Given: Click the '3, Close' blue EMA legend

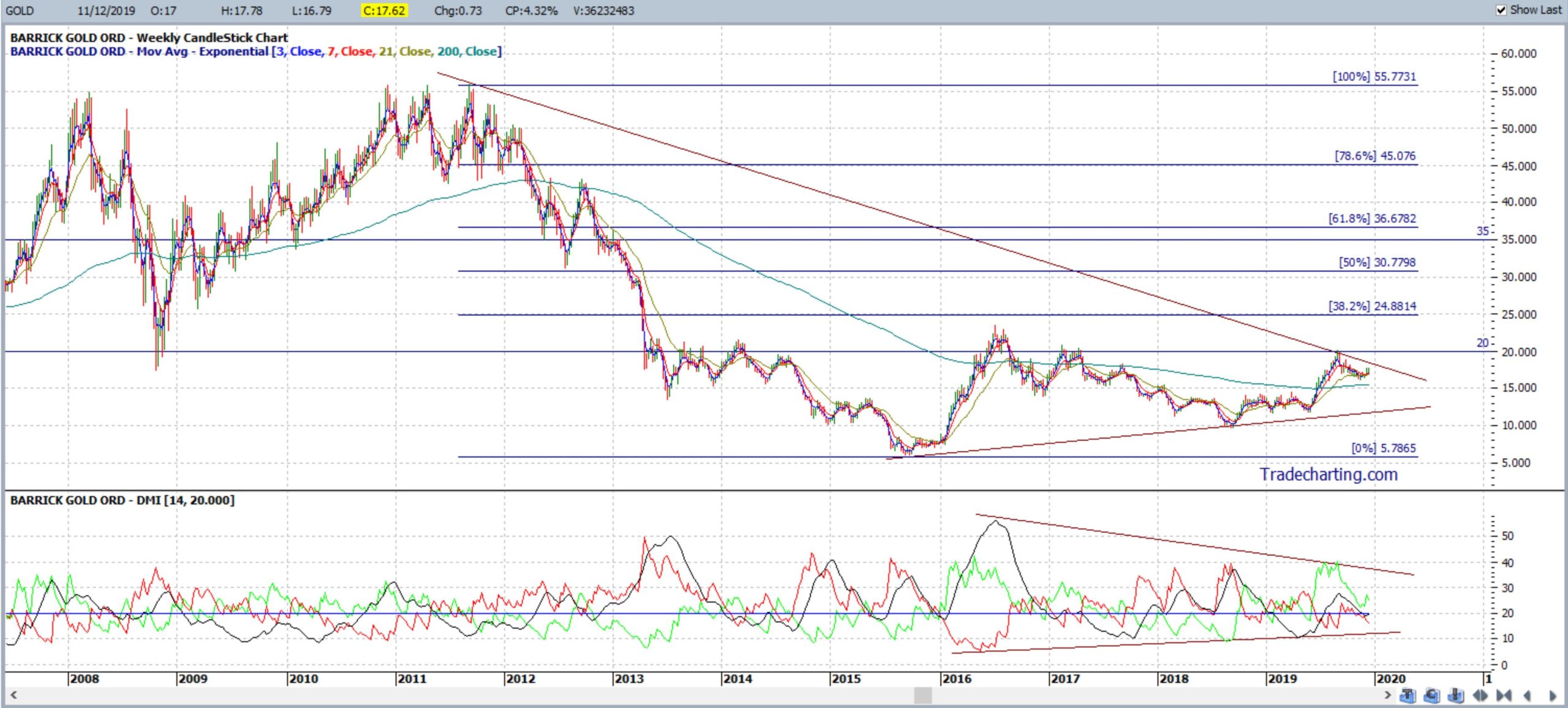Looking at the screenshot, I should pyautogui.click(x=299, y=51).
